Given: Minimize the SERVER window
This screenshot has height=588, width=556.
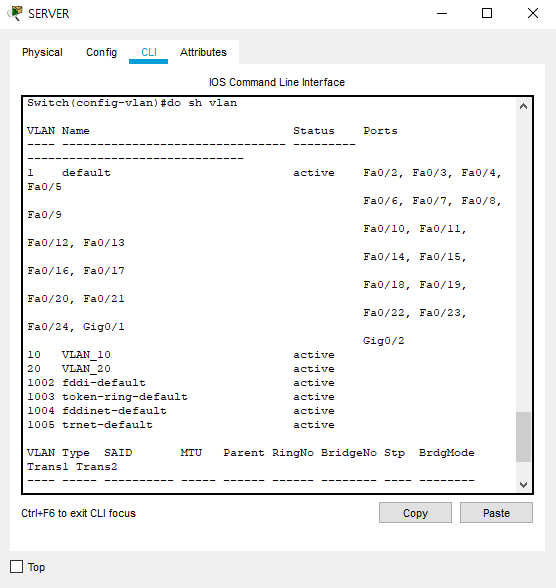Looking at the screenshot, I should 442,14.
